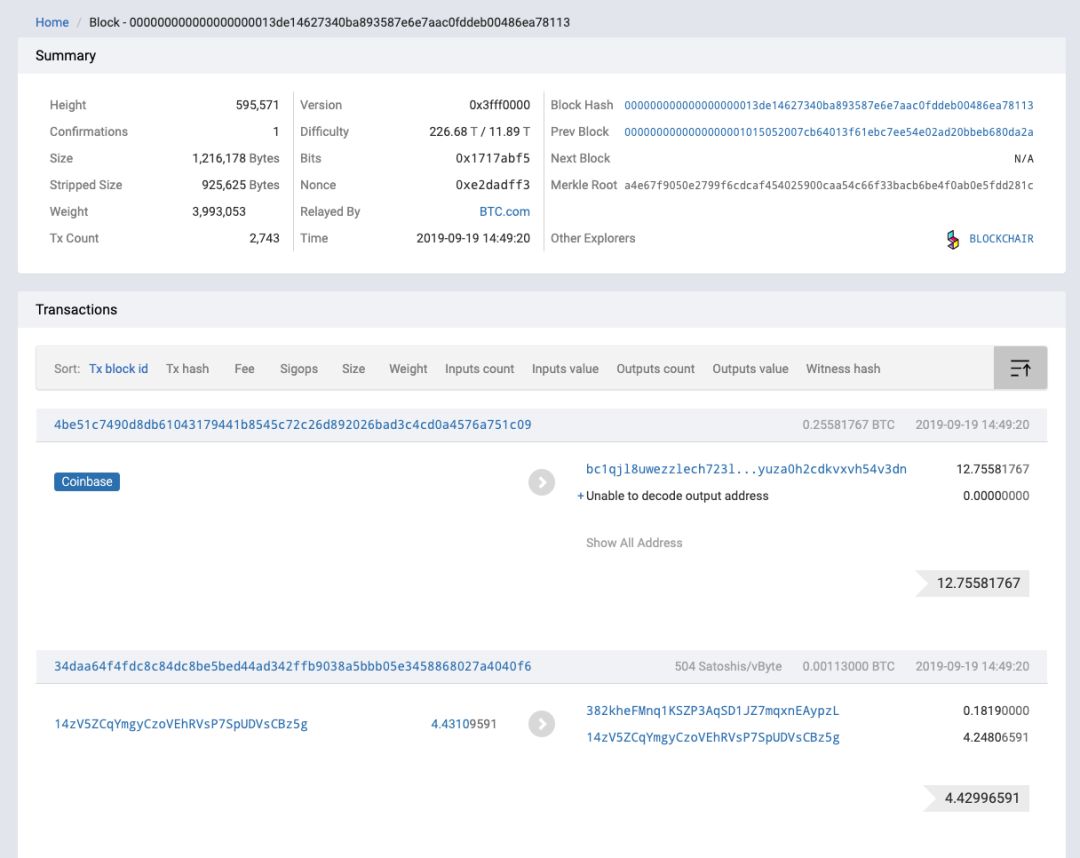The width and height of the screenshot is (1080, 858).
Task: Go to the Home breadcrumb
Action: tap(52, 22)
